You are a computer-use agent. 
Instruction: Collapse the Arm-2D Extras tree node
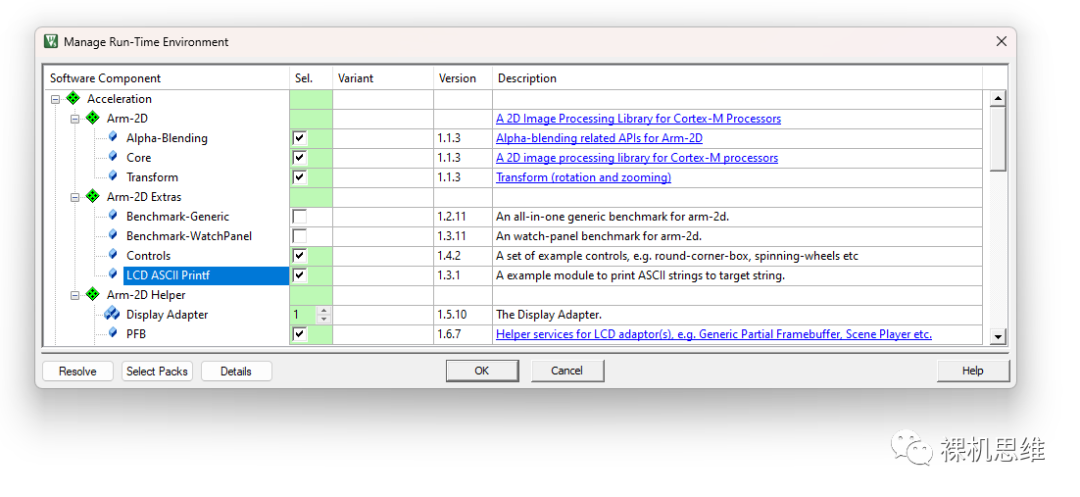tap(75, 197)
